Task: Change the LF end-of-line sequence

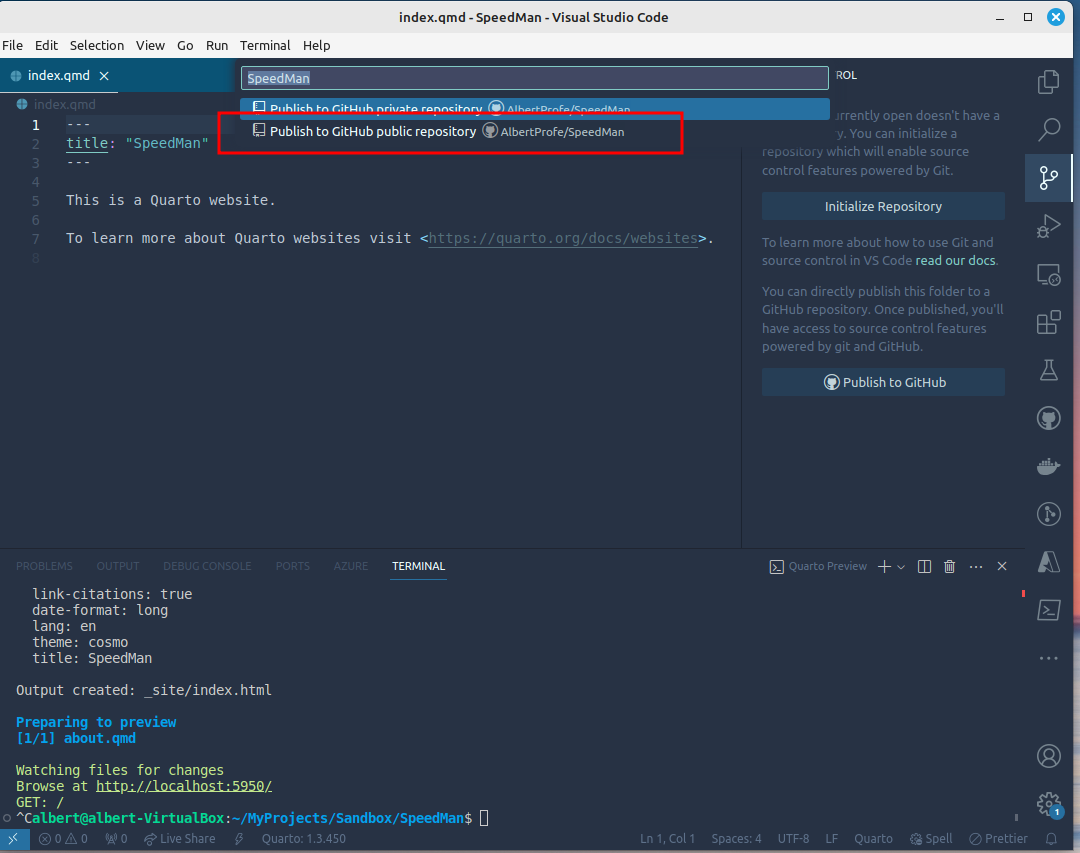Action: coord(832,839)
